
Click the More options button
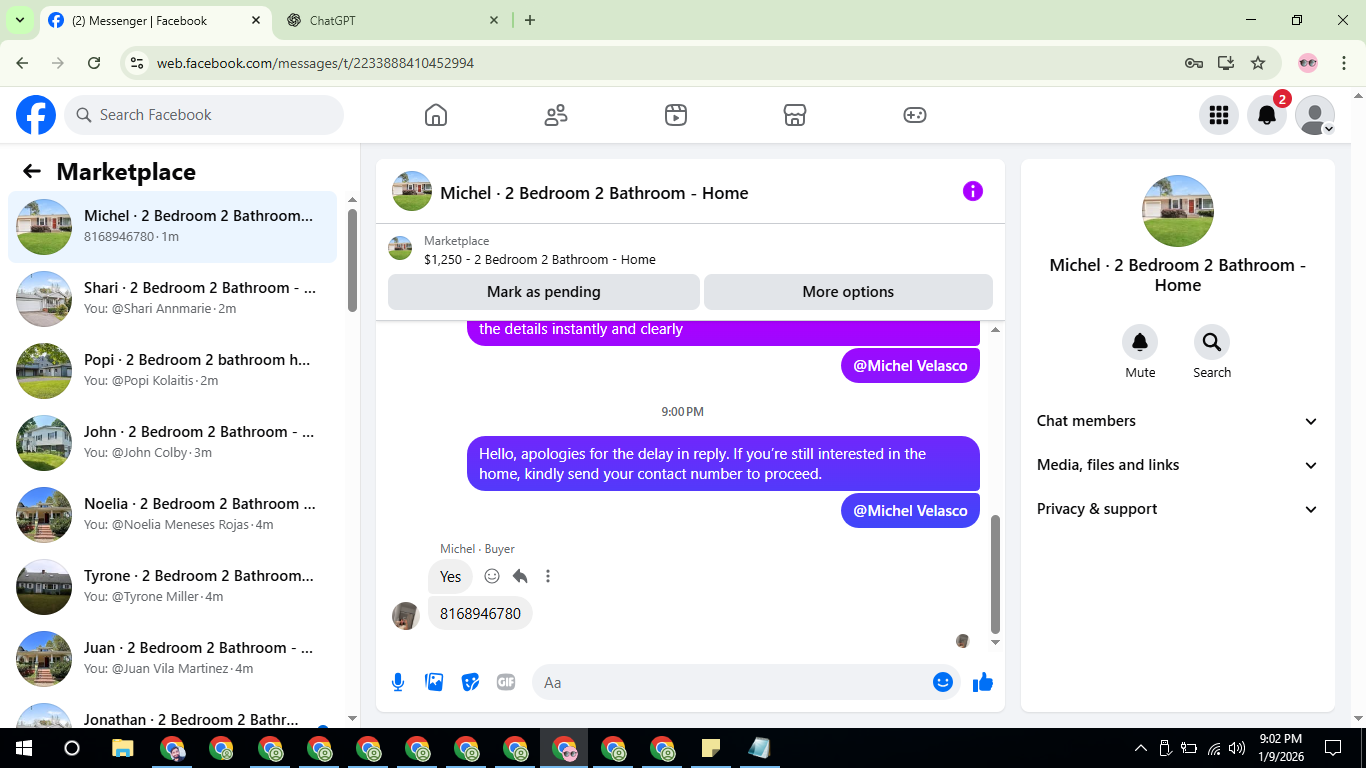(x=848, y=292)
